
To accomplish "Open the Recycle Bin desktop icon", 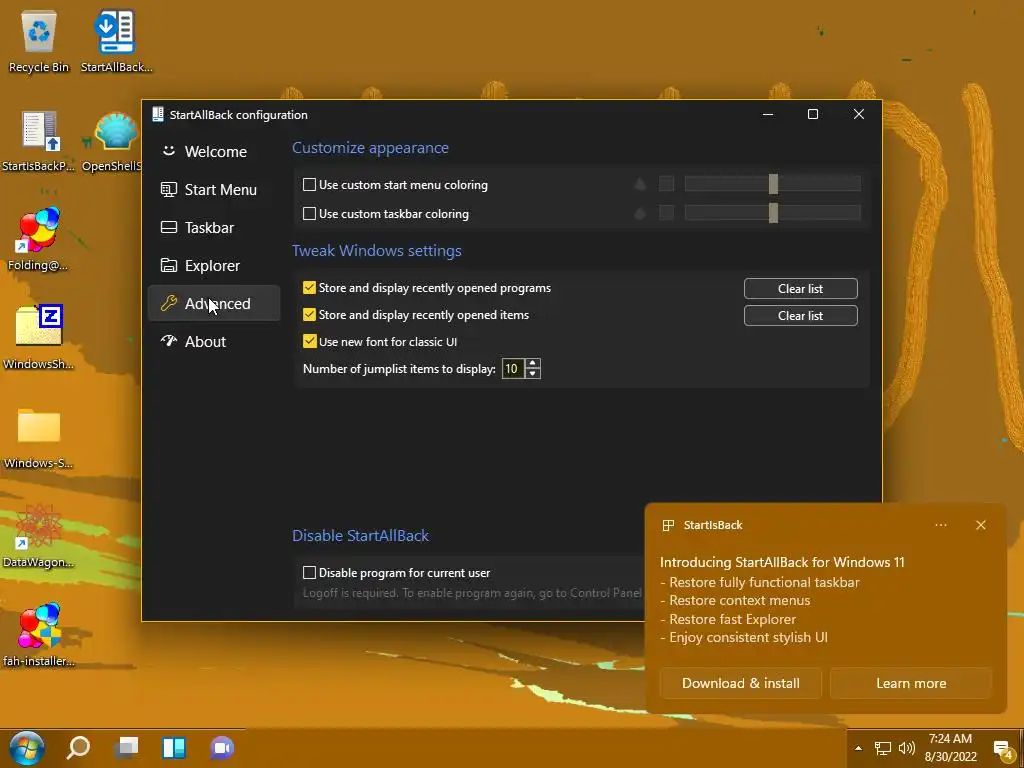I will pyautogui.click(x=39, y=40).
